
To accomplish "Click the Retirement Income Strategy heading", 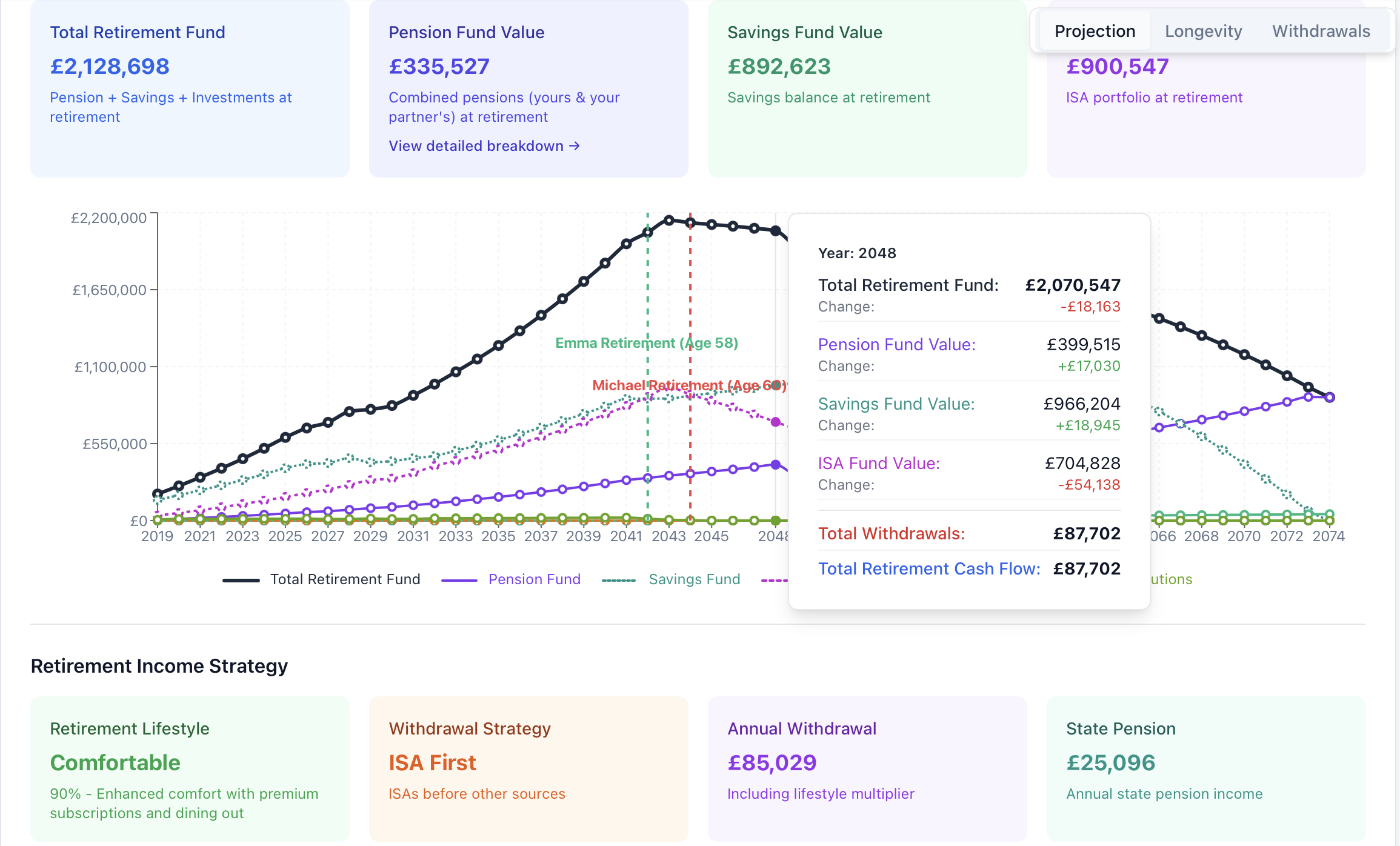I will 159,666.
